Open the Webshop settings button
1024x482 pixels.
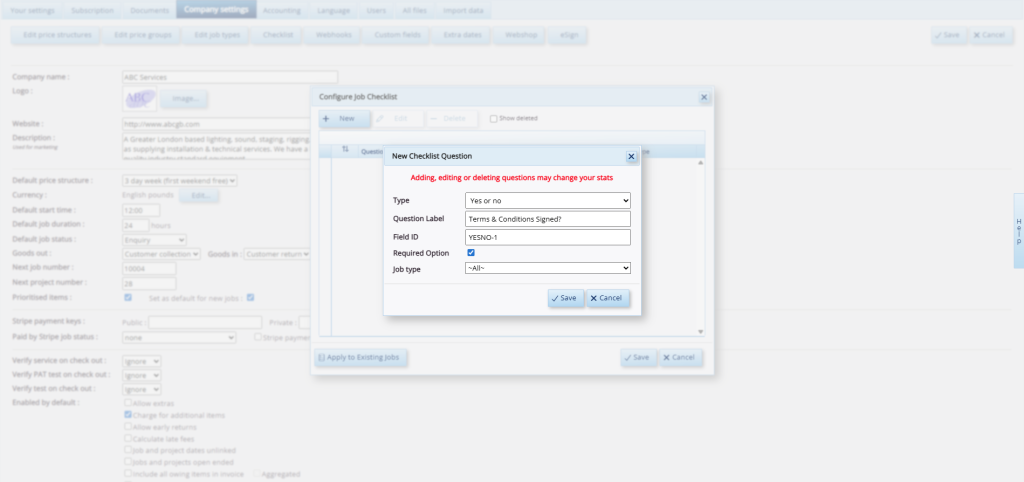pos(520,35)
